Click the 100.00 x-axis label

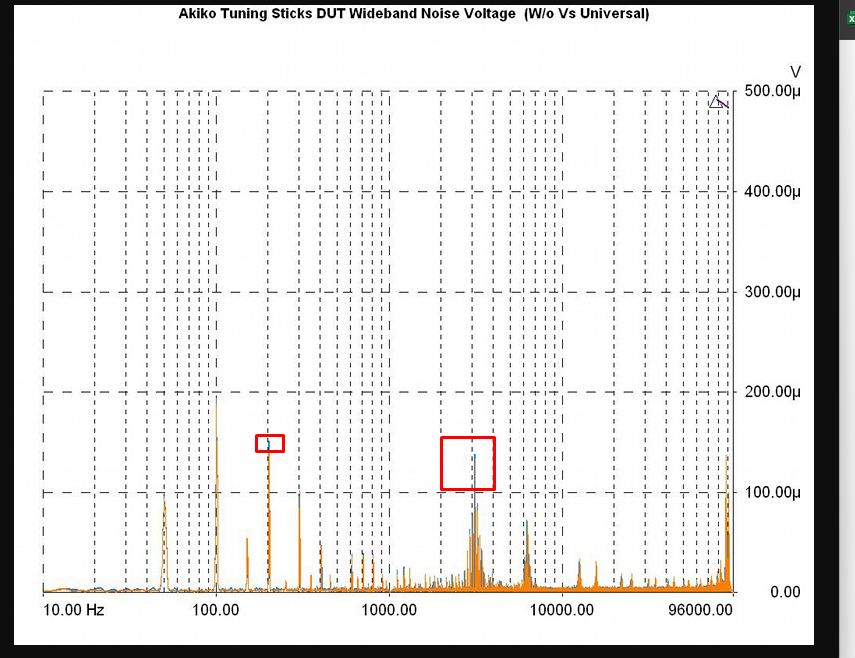[x=216, y=609]
